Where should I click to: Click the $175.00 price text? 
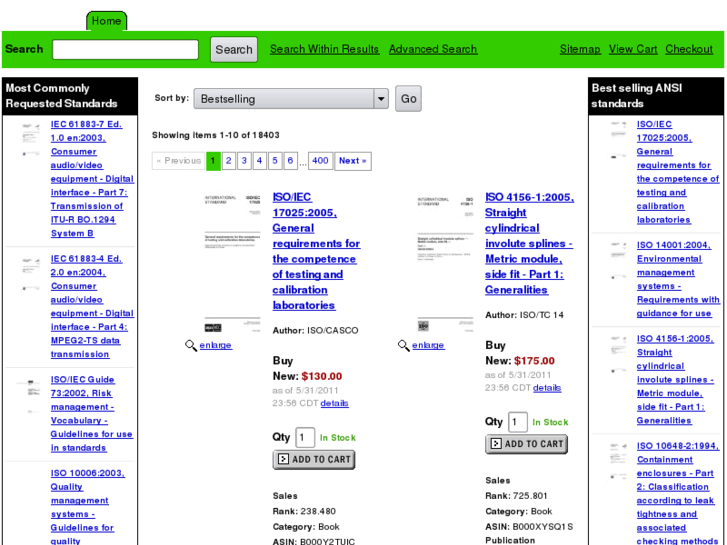coord(535,361)
